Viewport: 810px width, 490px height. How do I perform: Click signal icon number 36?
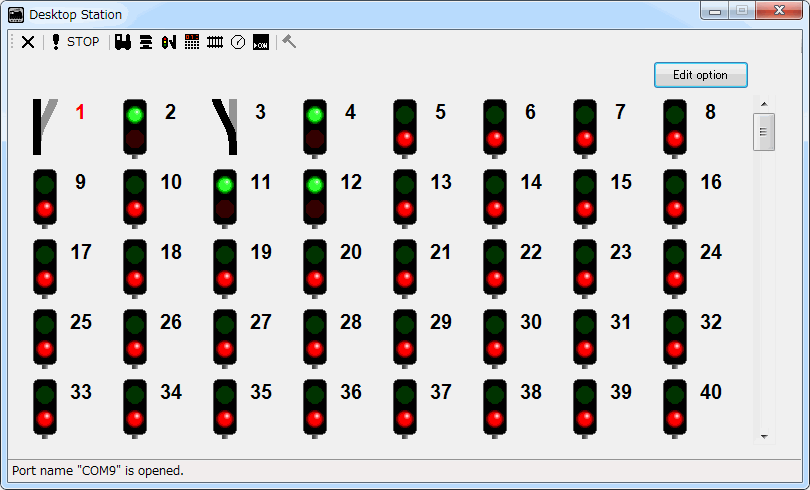[x=315, y=408]
